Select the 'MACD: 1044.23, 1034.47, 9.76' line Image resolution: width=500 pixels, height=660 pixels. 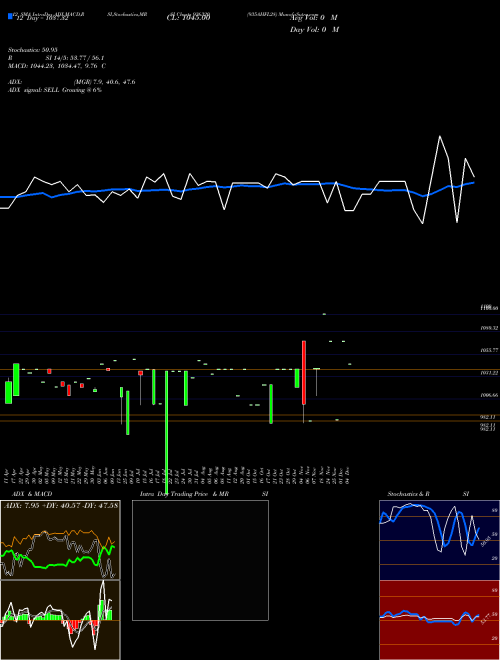53,66
